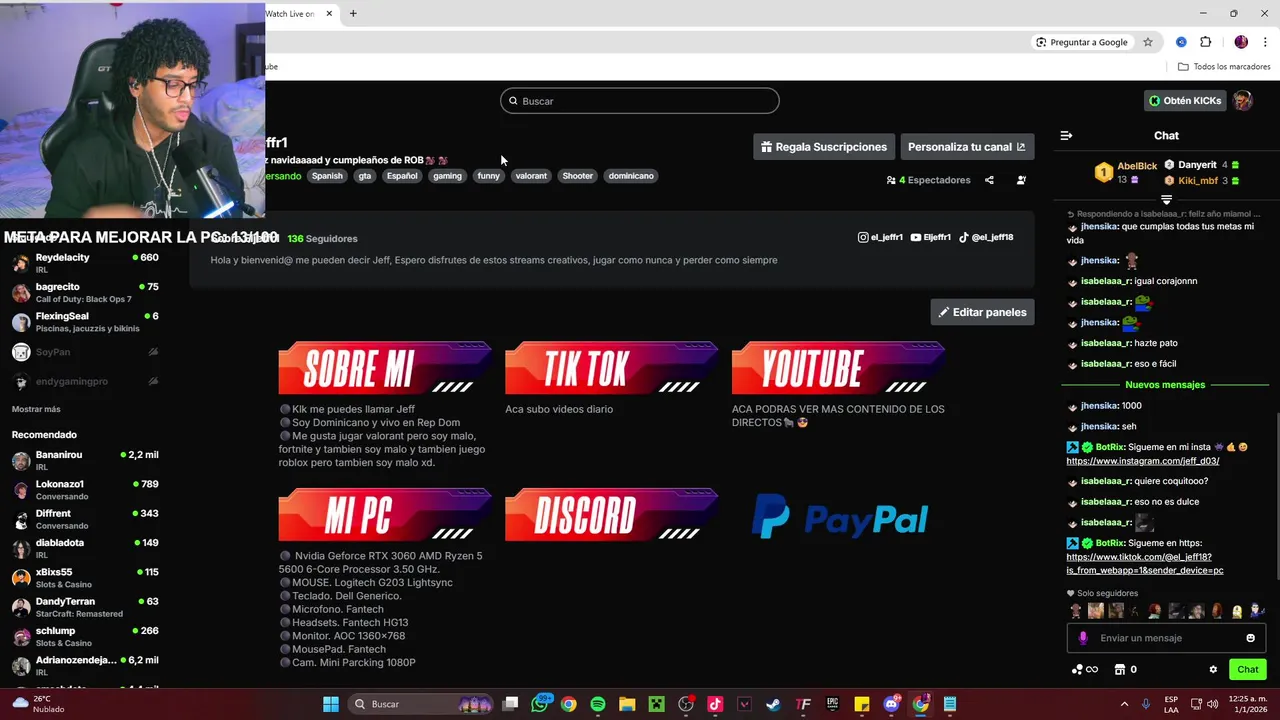Open the TikTok @el_jeff18 link
The width and height of the screenshot is (1280, 720).
pos(986,238)
